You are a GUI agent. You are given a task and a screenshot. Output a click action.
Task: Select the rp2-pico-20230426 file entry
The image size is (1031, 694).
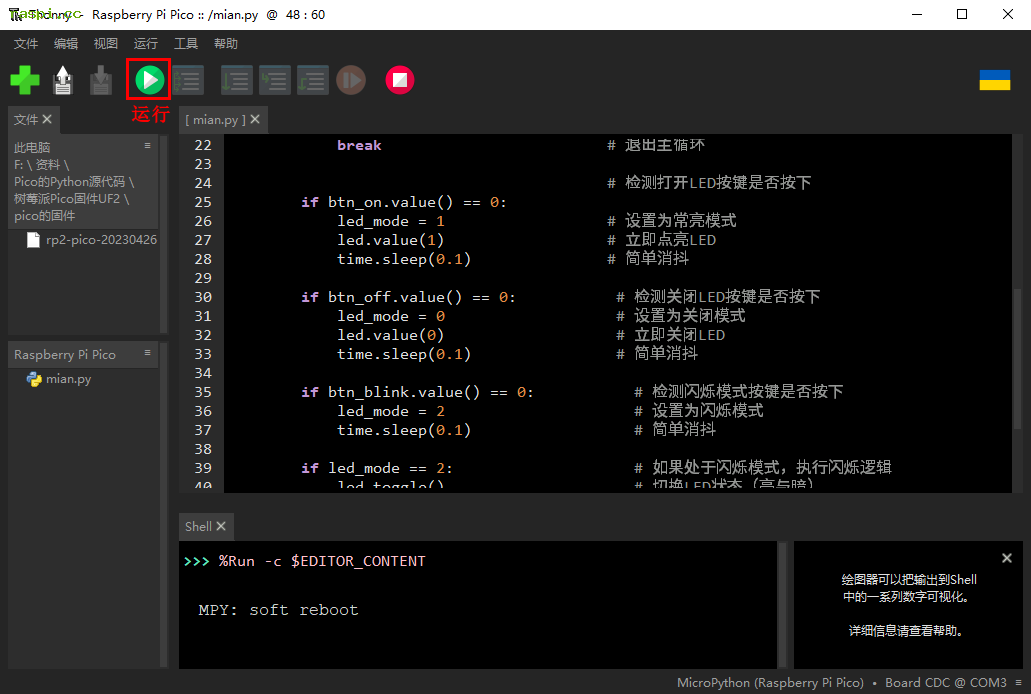tap(100, 240)
